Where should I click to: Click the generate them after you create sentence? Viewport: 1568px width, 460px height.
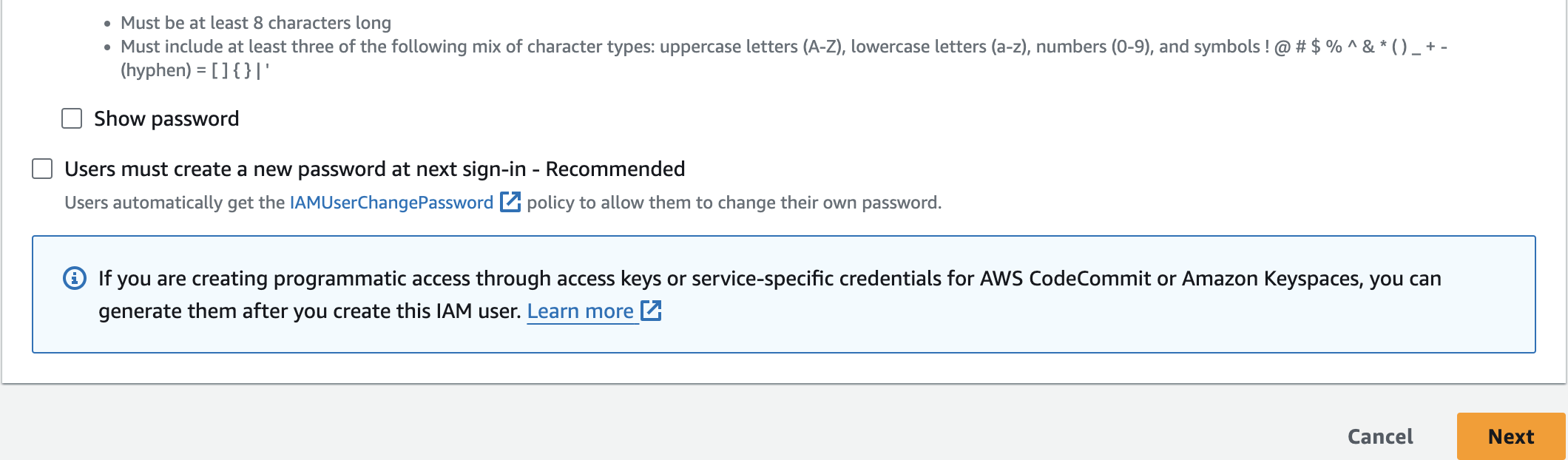coord(310,311)
